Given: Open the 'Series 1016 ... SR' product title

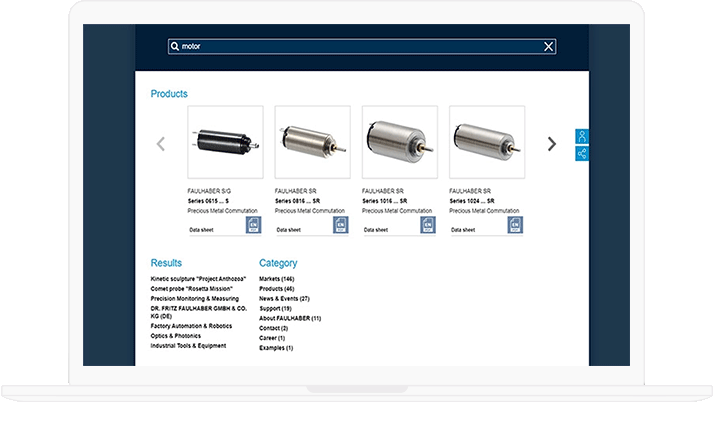Looking at the screenshot, I should (385, 201).
